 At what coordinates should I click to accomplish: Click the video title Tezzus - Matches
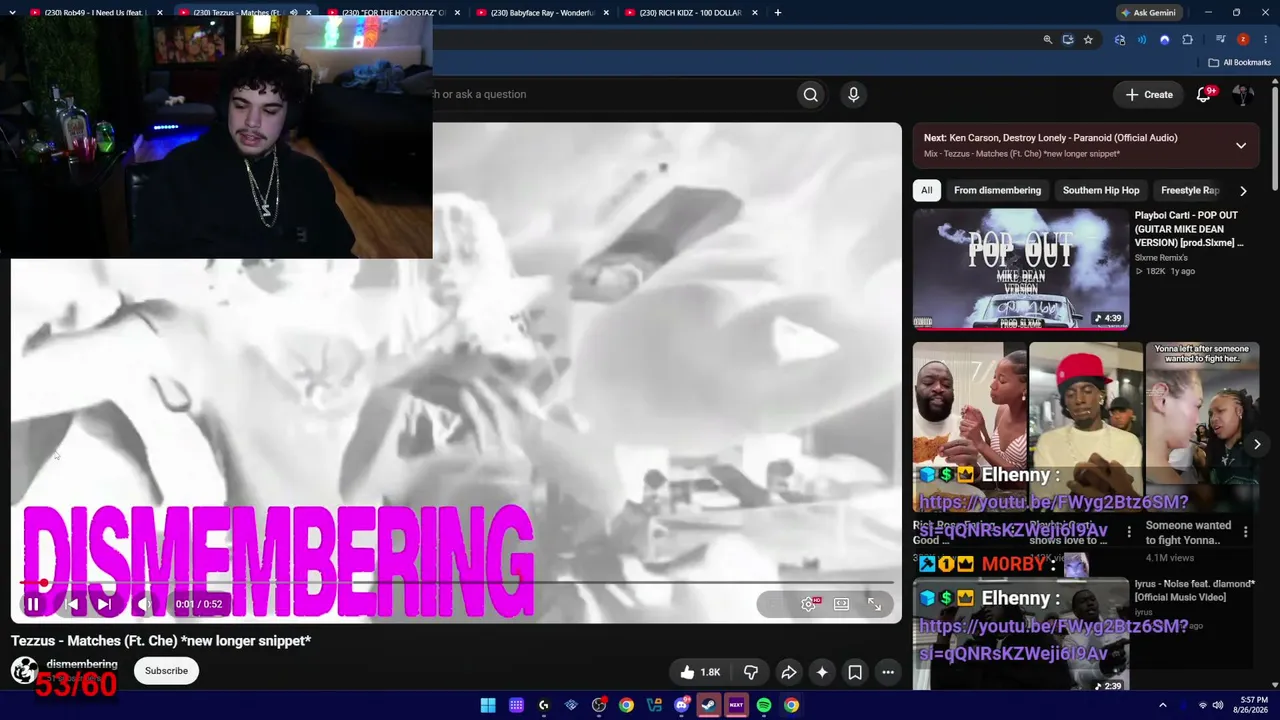[x=161, y=641]
